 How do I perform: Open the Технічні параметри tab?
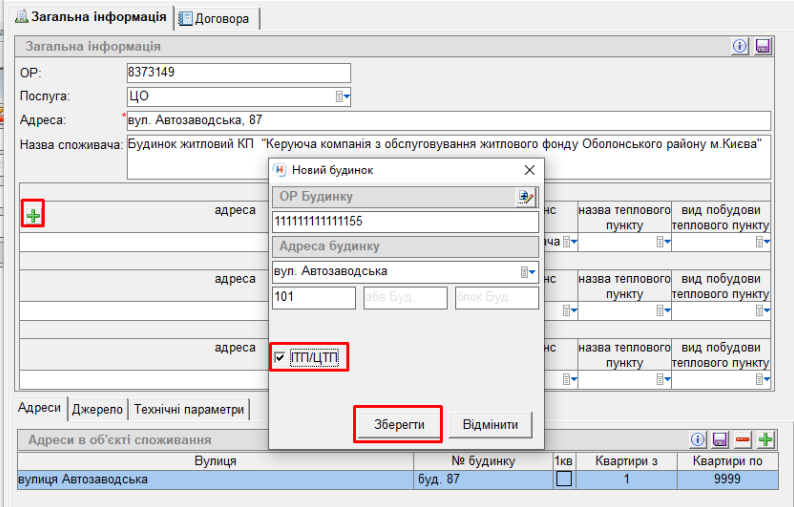(x=189, y=409)
